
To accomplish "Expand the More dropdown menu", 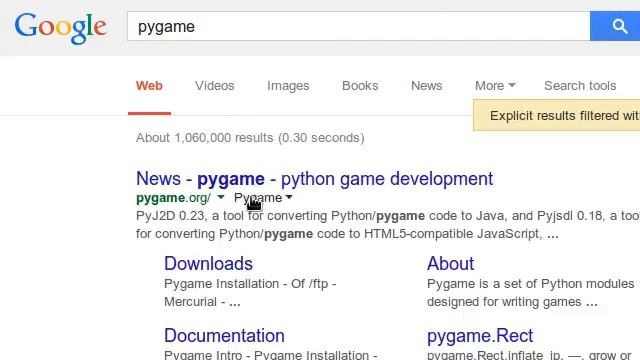I will tap(495, 86).
